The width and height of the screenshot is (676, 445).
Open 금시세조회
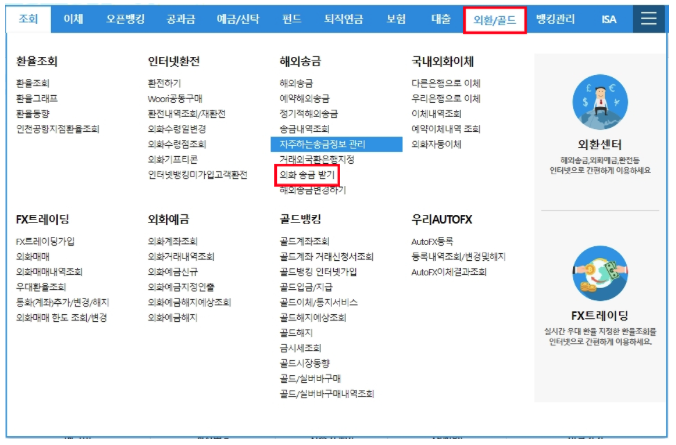coord(300,348)
